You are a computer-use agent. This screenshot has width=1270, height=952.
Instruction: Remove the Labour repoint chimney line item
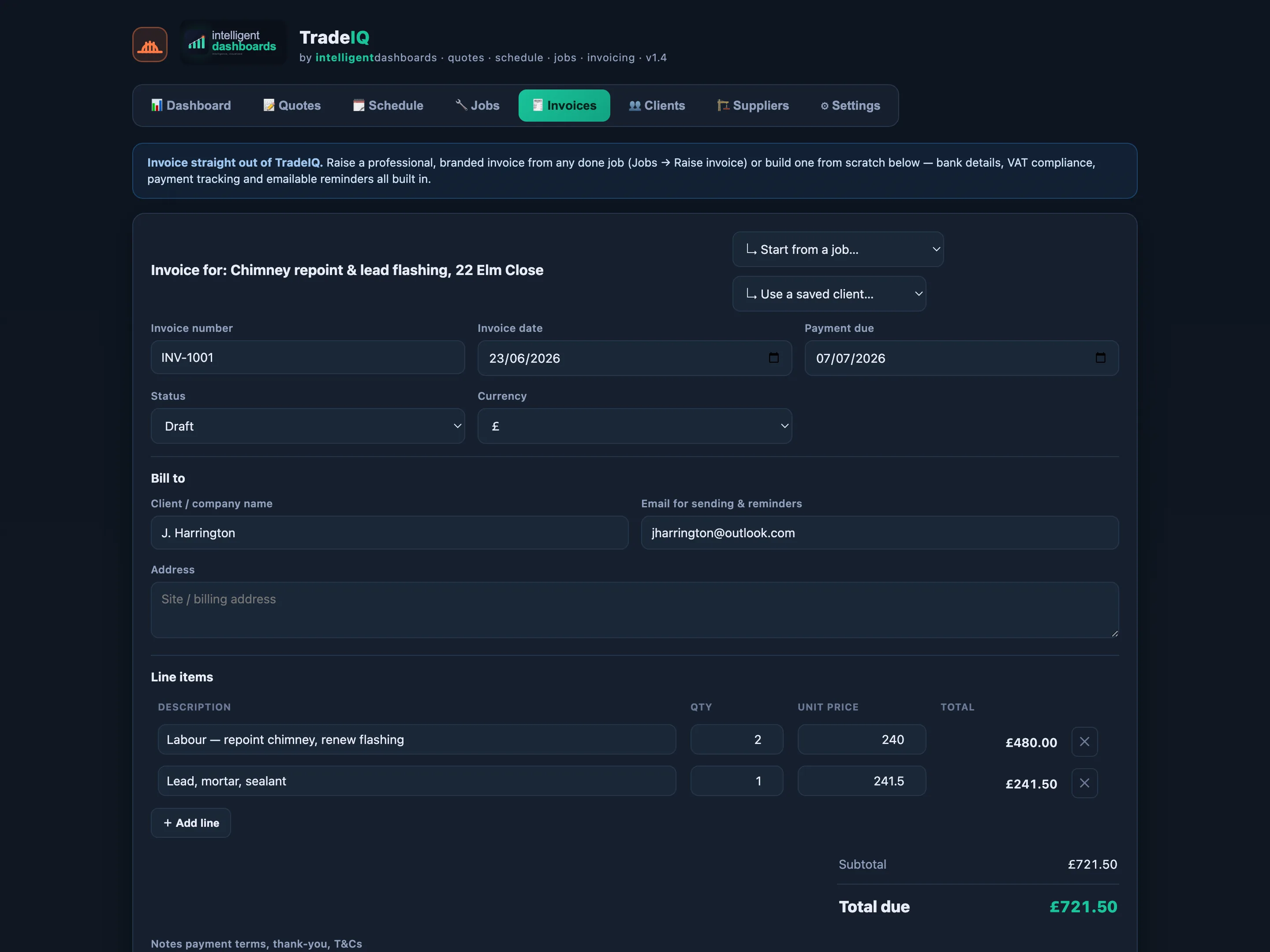click(x=1084, y=741)
